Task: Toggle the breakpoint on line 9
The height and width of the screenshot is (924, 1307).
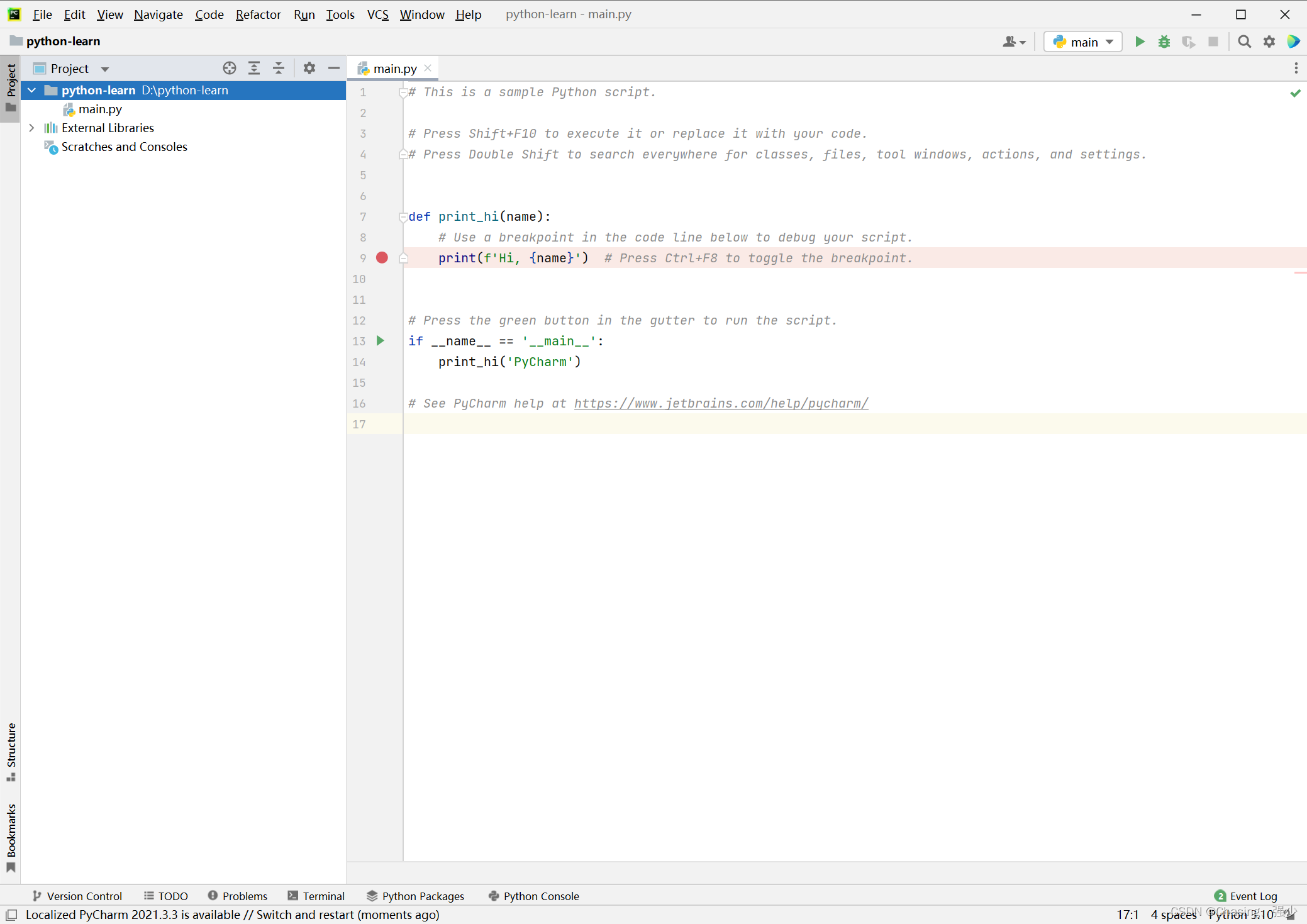Action: point(382,257)
